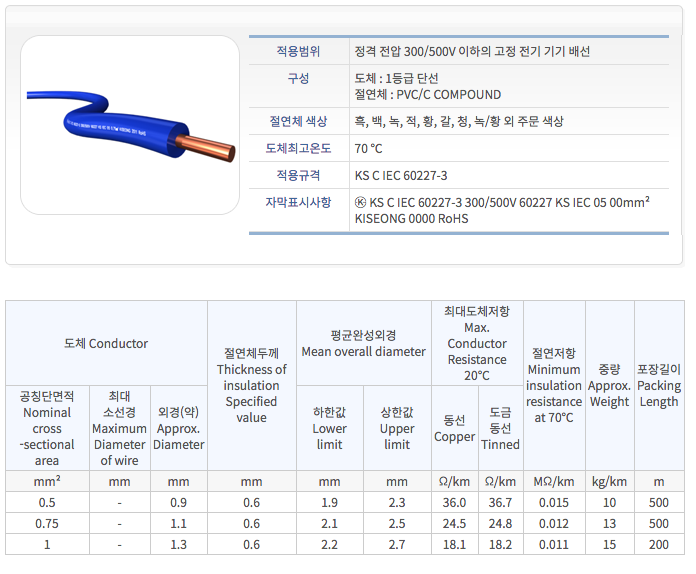The image size is (696, 574).
Task: Click the 1.9 lower limit cell
Action: [x=329, y=502]
